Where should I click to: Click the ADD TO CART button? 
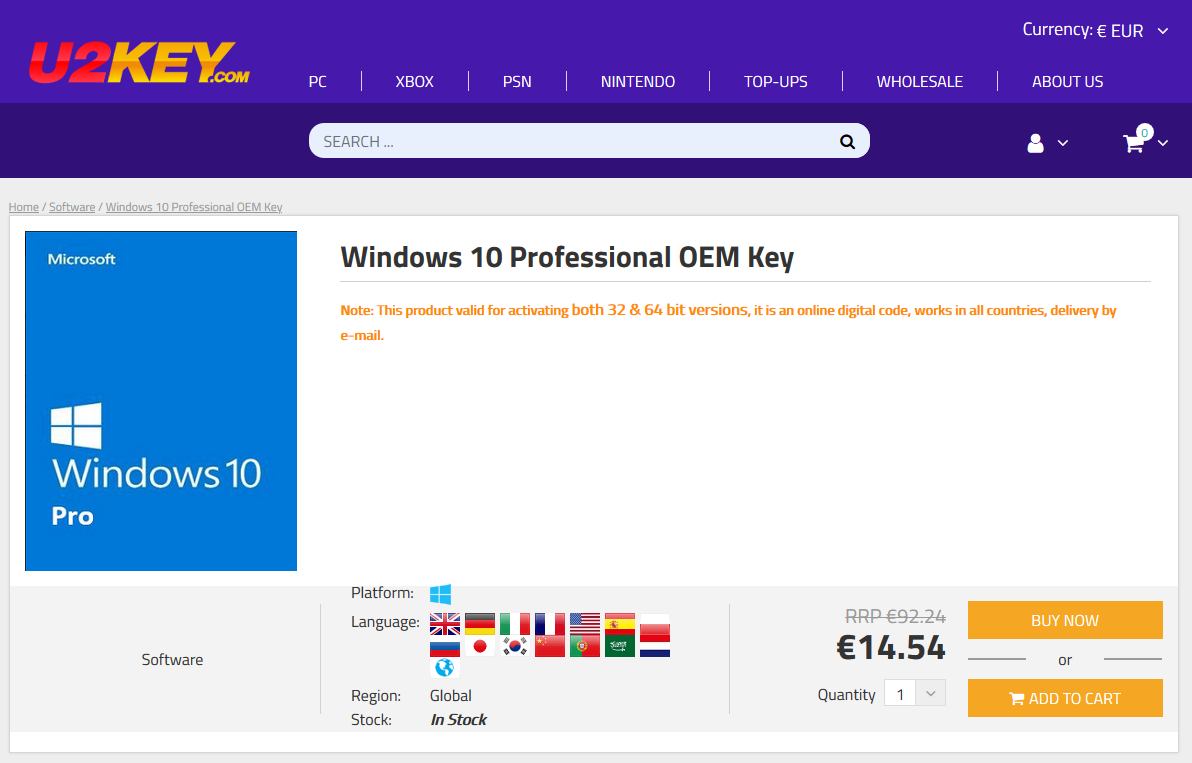pyautogui.click(x=1065, y=698)
